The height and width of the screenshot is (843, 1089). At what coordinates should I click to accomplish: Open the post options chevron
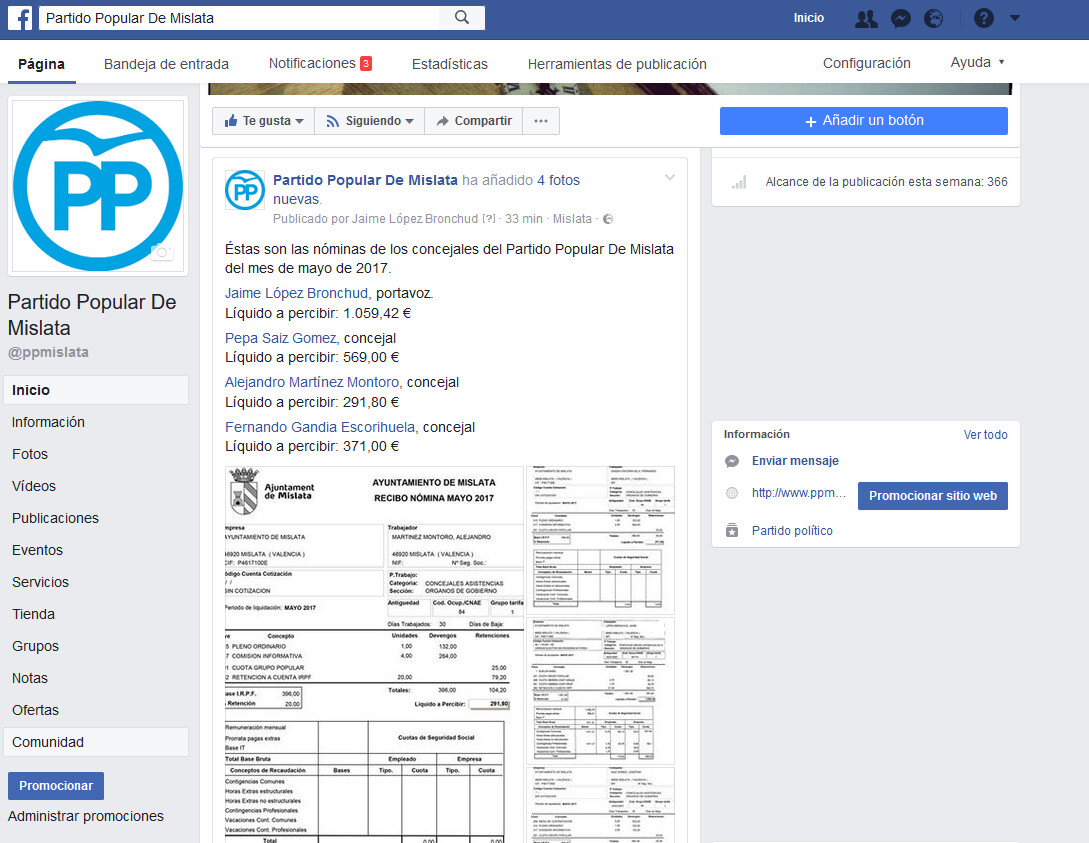pos(670,178)
